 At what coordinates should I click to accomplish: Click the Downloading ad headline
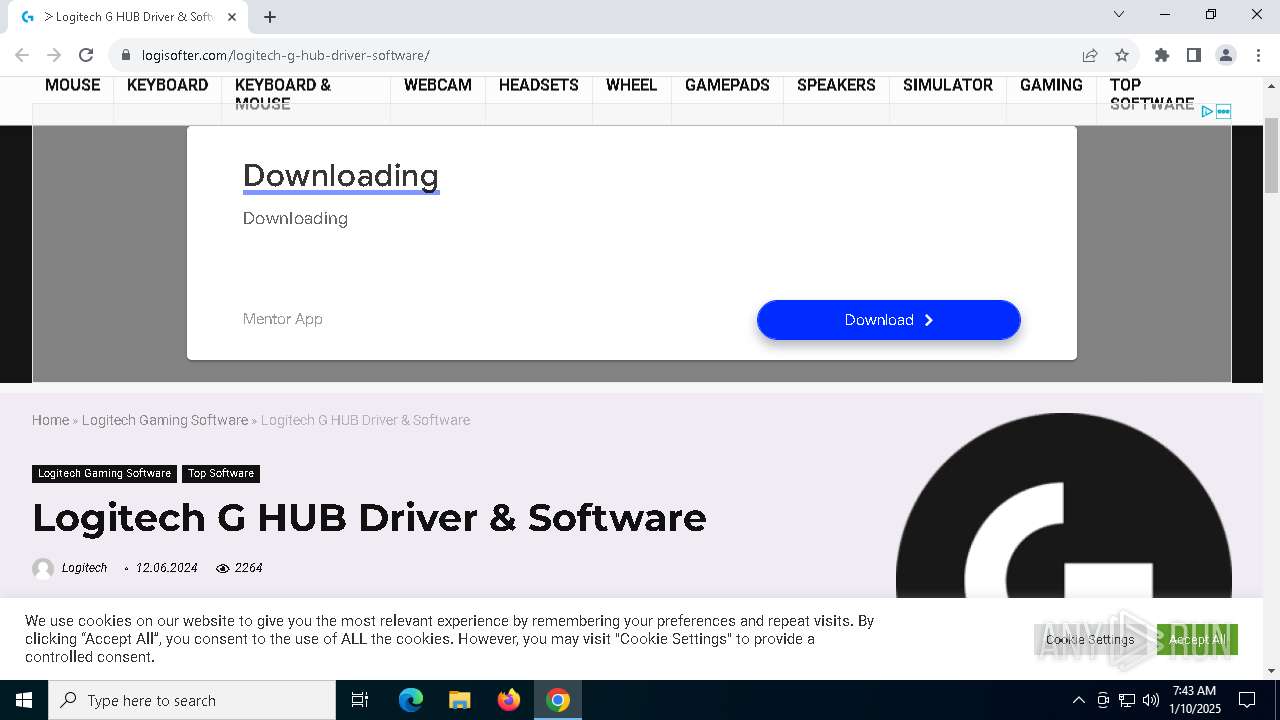tap(341, 176)
